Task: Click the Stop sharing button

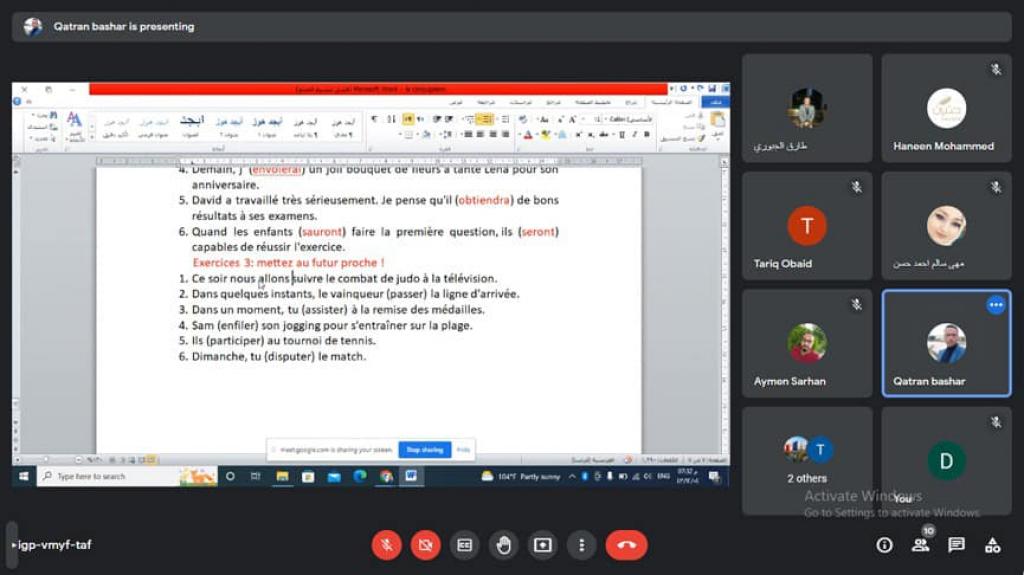Action: click(x=424, y=450)
